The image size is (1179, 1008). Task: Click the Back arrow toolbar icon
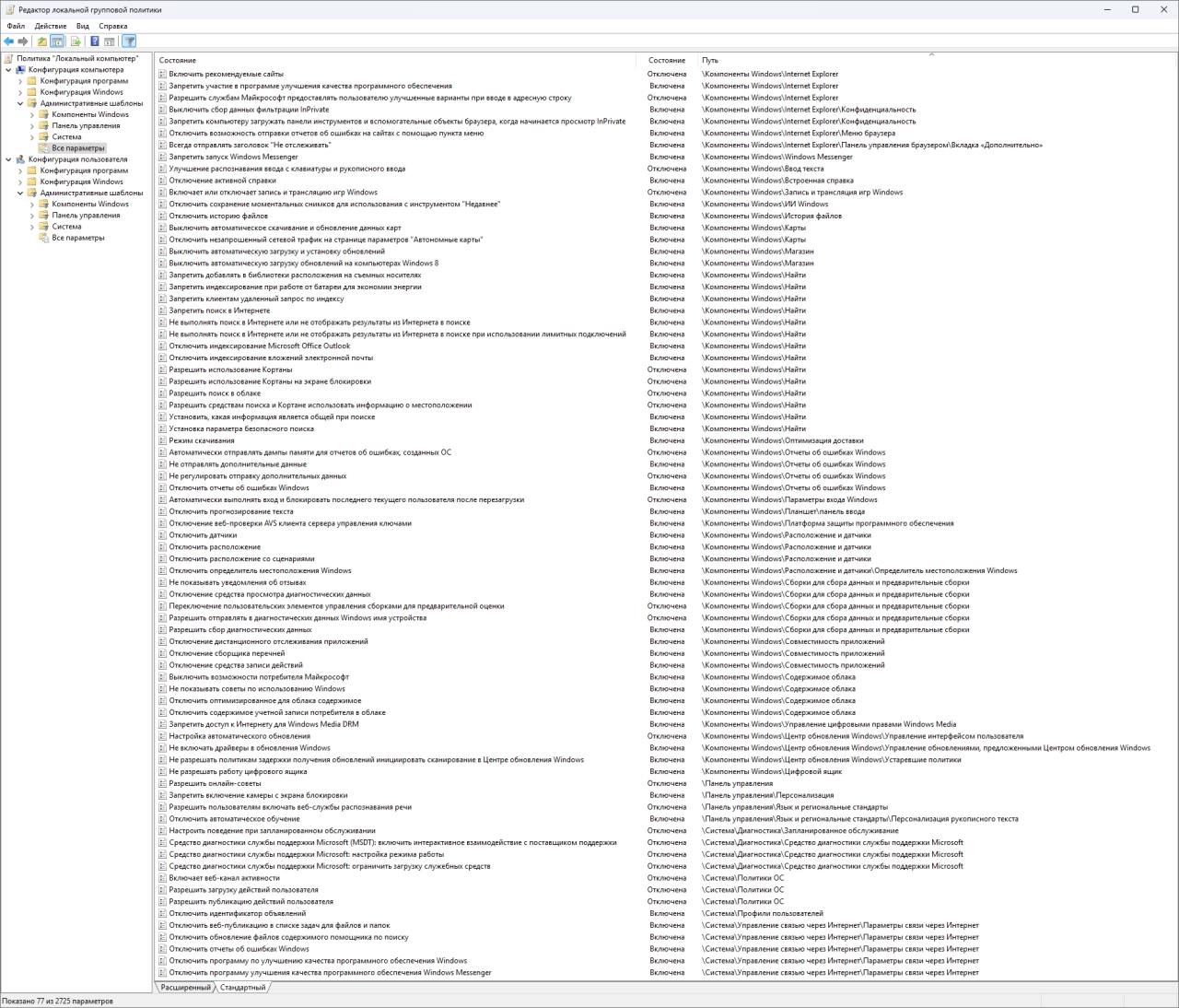point(9,41)
